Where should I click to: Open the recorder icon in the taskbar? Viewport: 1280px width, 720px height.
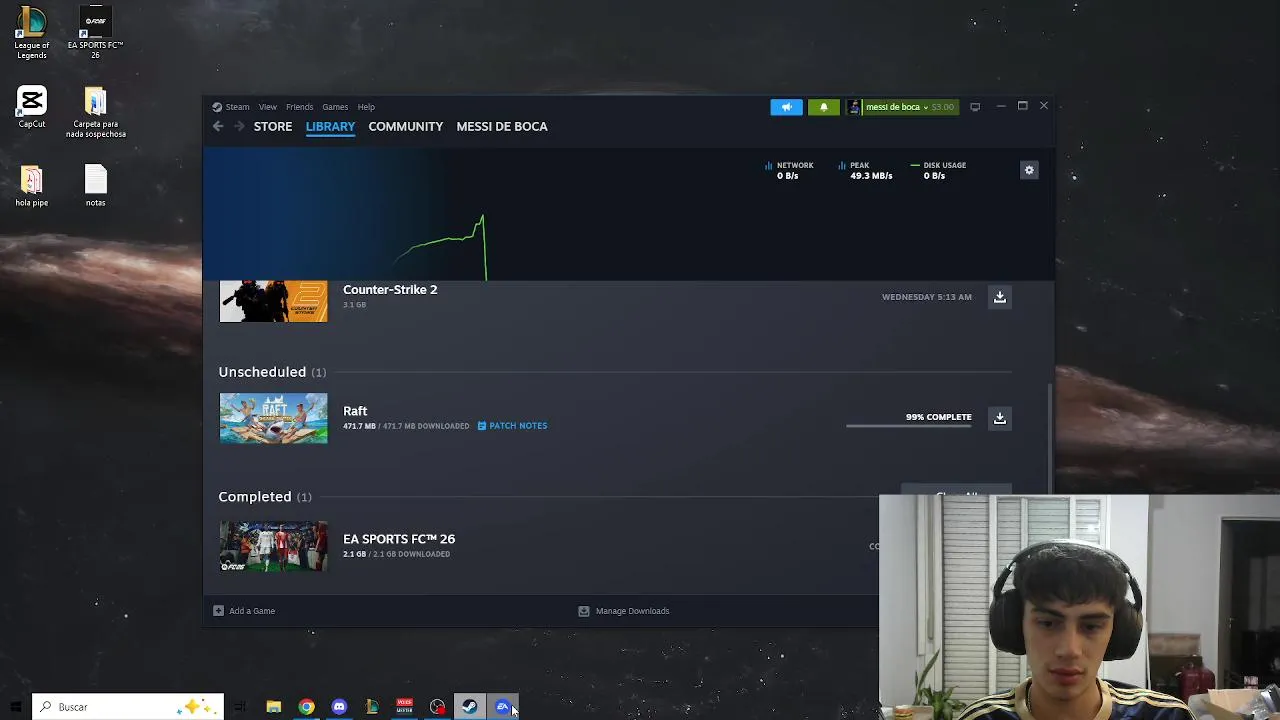tap(437, 707)
